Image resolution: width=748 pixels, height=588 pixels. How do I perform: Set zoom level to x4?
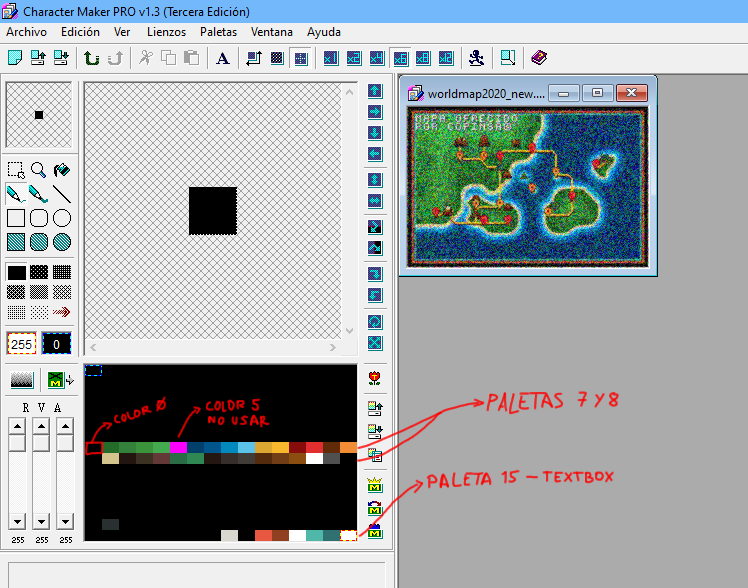[376, 58]
